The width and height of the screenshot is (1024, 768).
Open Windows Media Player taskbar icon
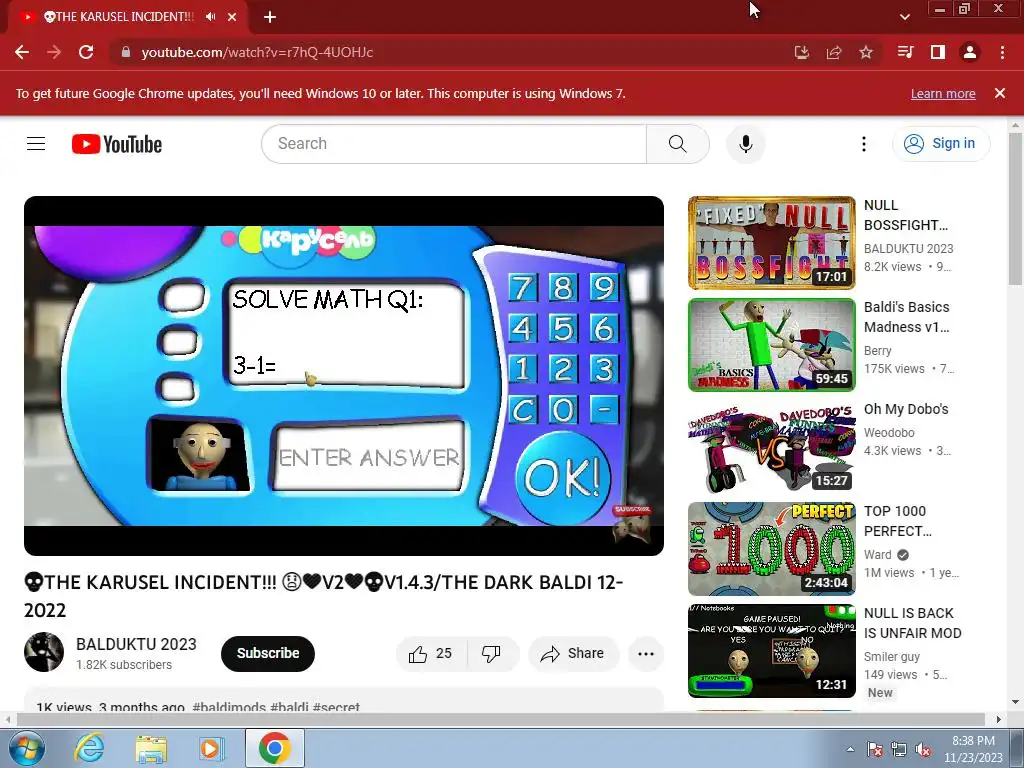tap(211, 748)
